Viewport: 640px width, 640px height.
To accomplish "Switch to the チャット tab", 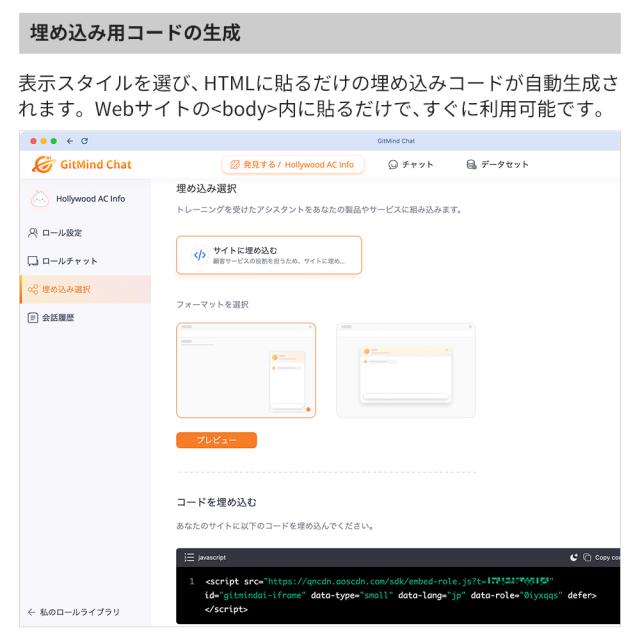I will [410, 164].
